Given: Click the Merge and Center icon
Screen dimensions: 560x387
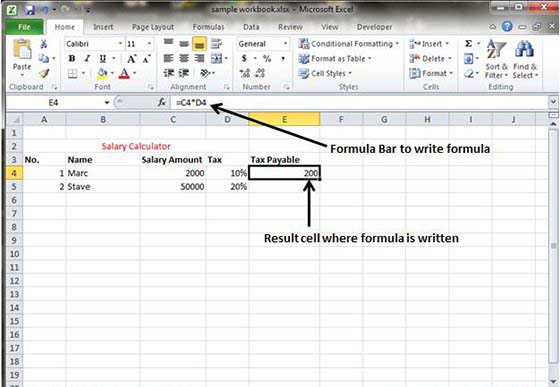Looking at the screenshot, I should pyautogui.click(x=216, y=58).
